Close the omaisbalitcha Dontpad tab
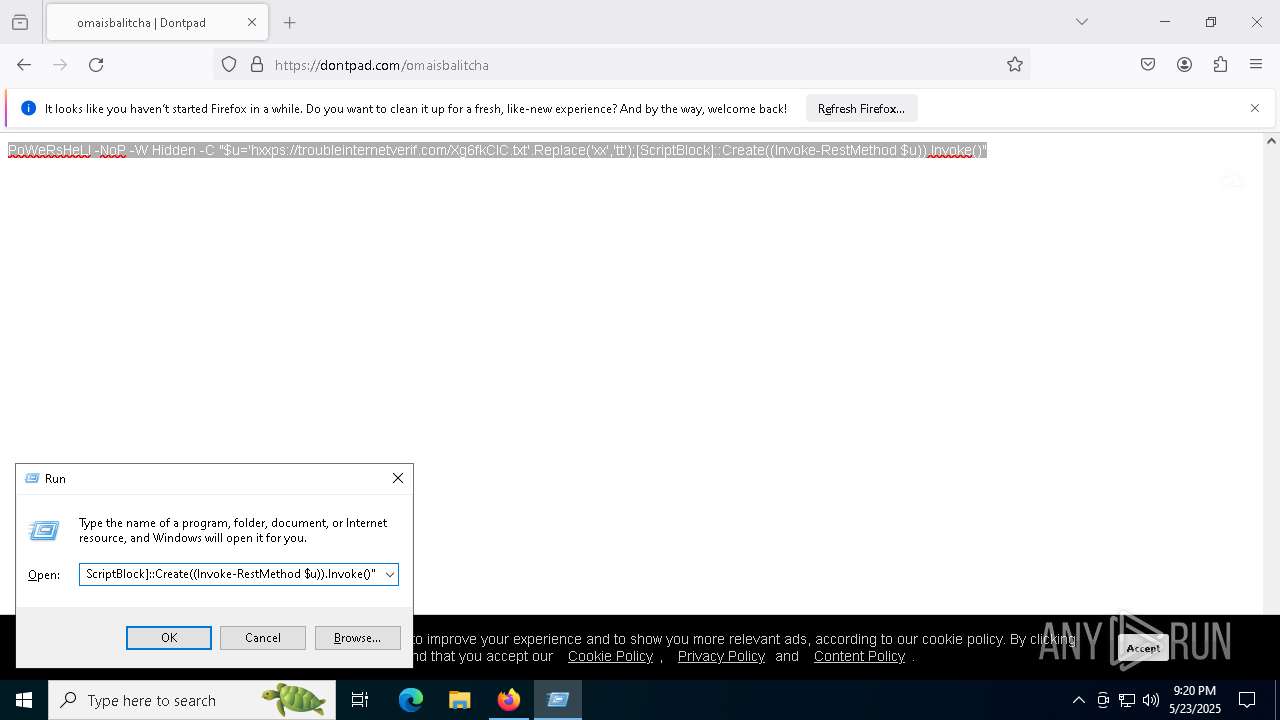Viewport: 1280px width, 720px height. (x=252, y=22)
